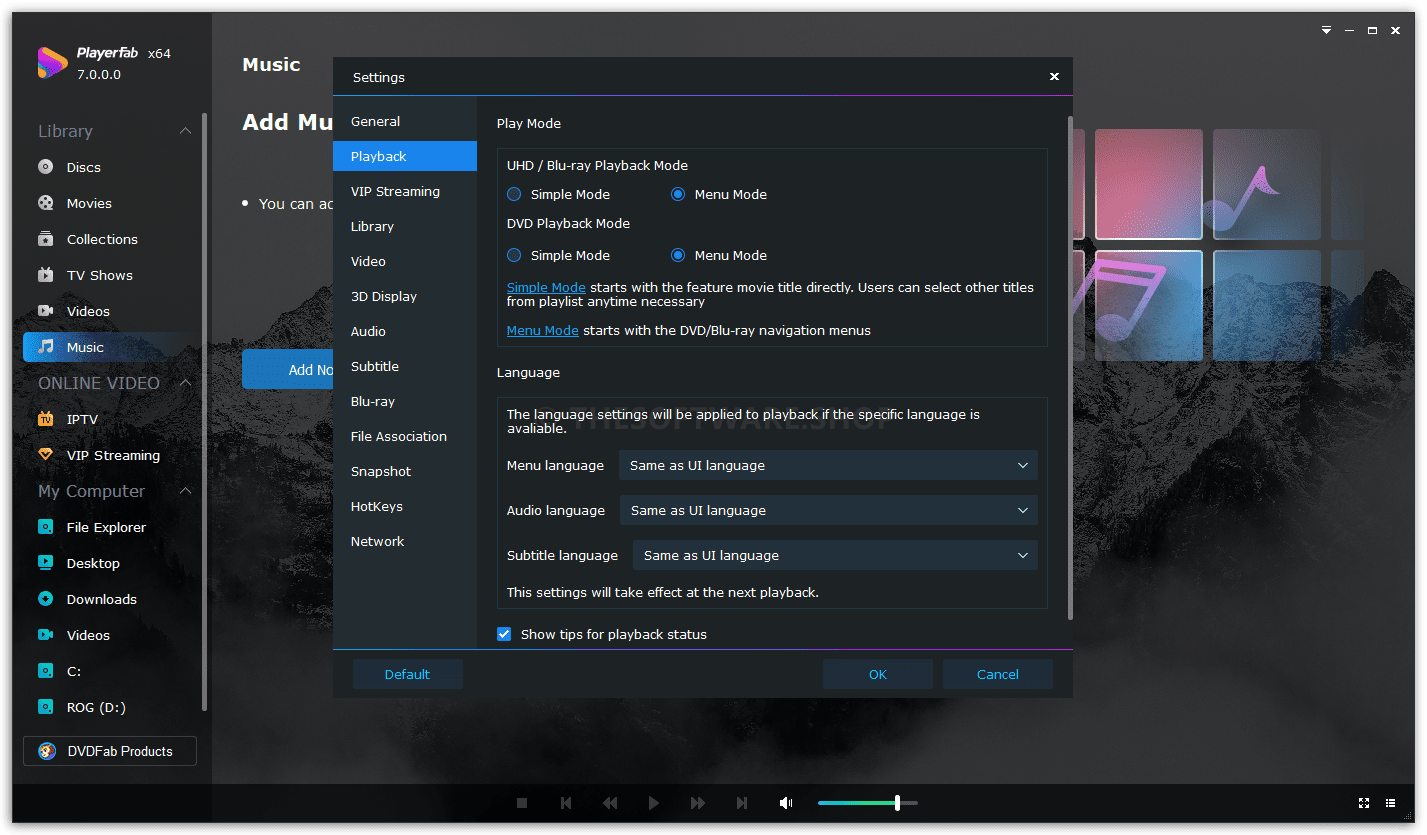Switch to the 3D Display settings tab

(405, 297)
